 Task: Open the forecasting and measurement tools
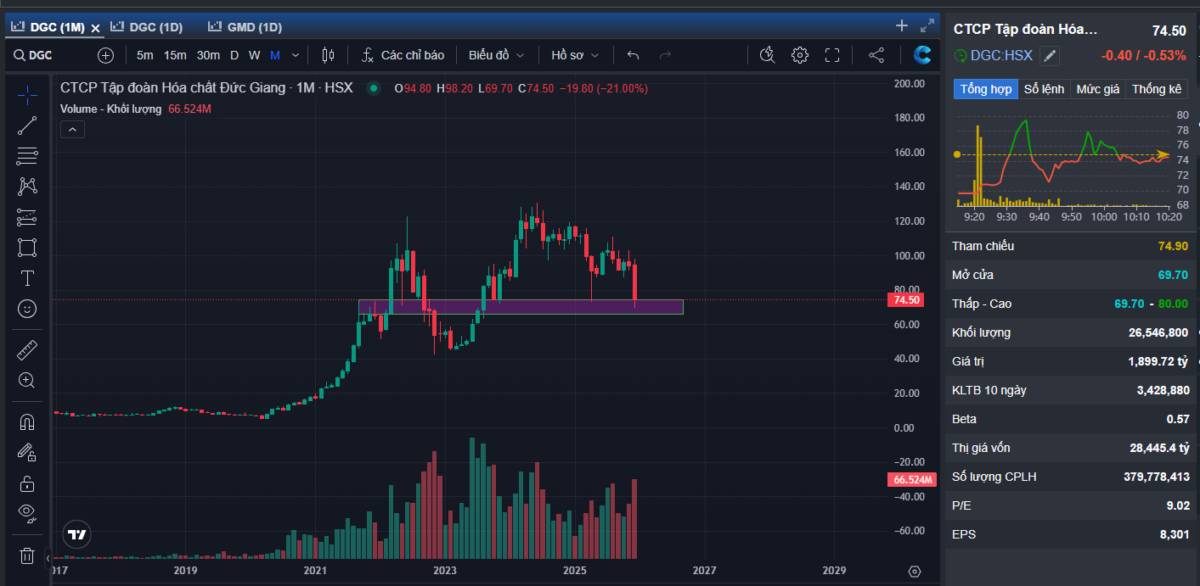(27, 217)
